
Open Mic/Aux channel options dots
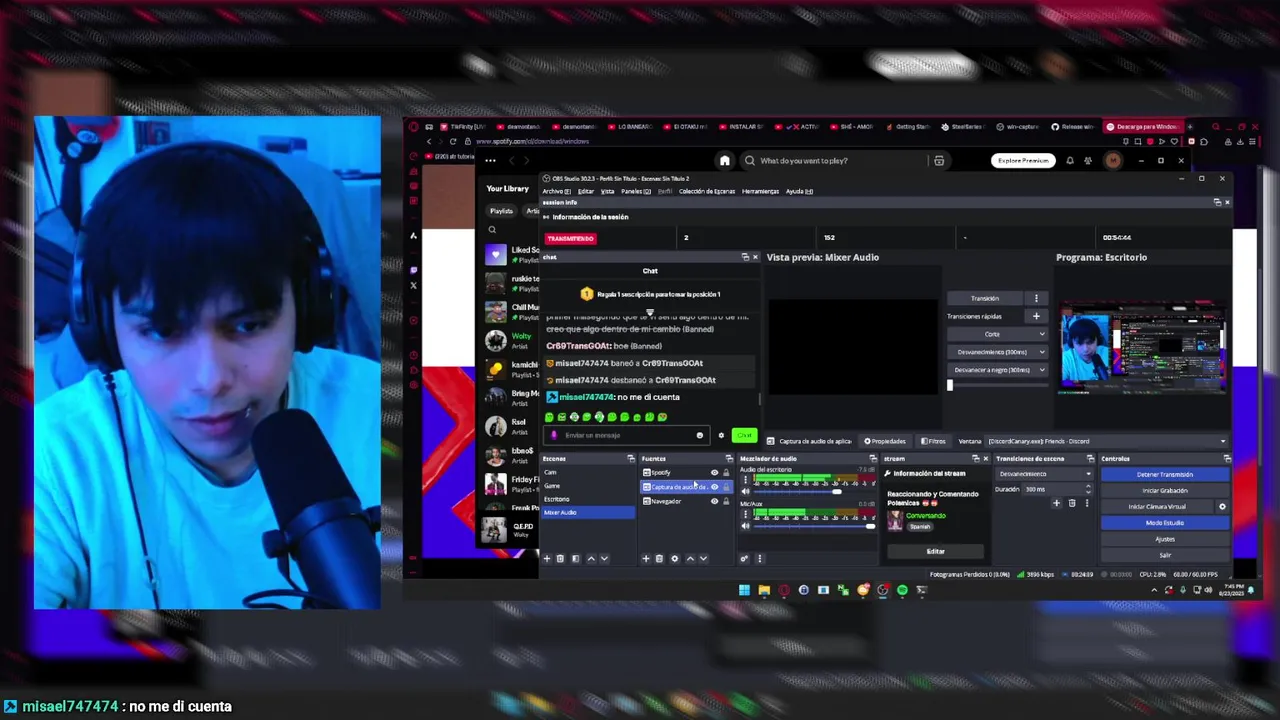click(745, 516)
